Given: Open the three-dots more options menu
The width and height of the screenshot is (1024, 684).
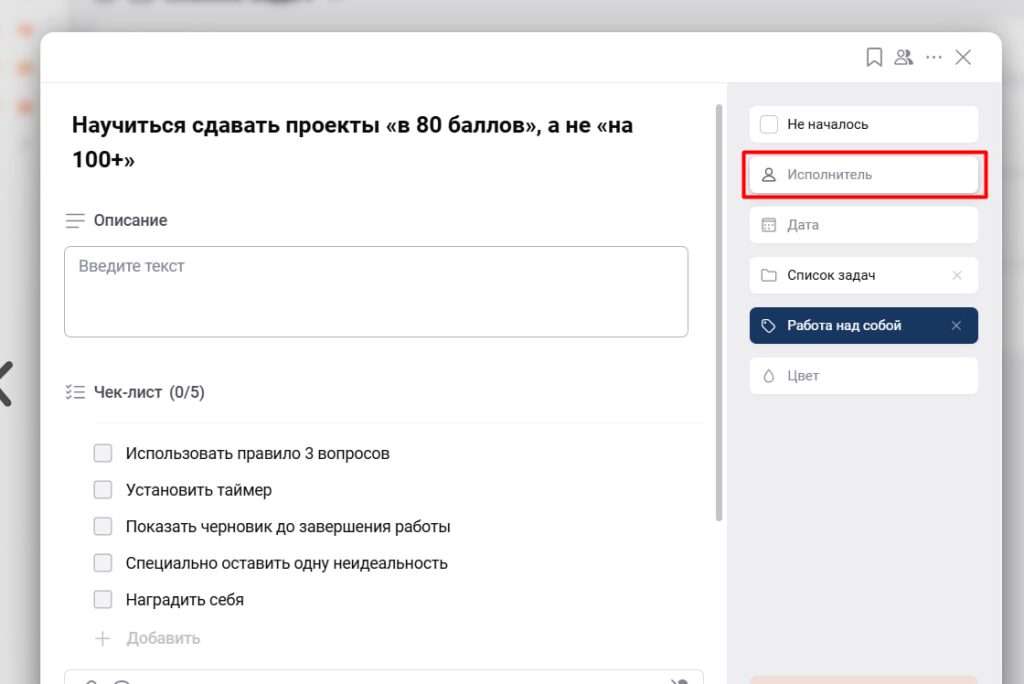Looking at the screenshot, I should [x=934, y=58].
